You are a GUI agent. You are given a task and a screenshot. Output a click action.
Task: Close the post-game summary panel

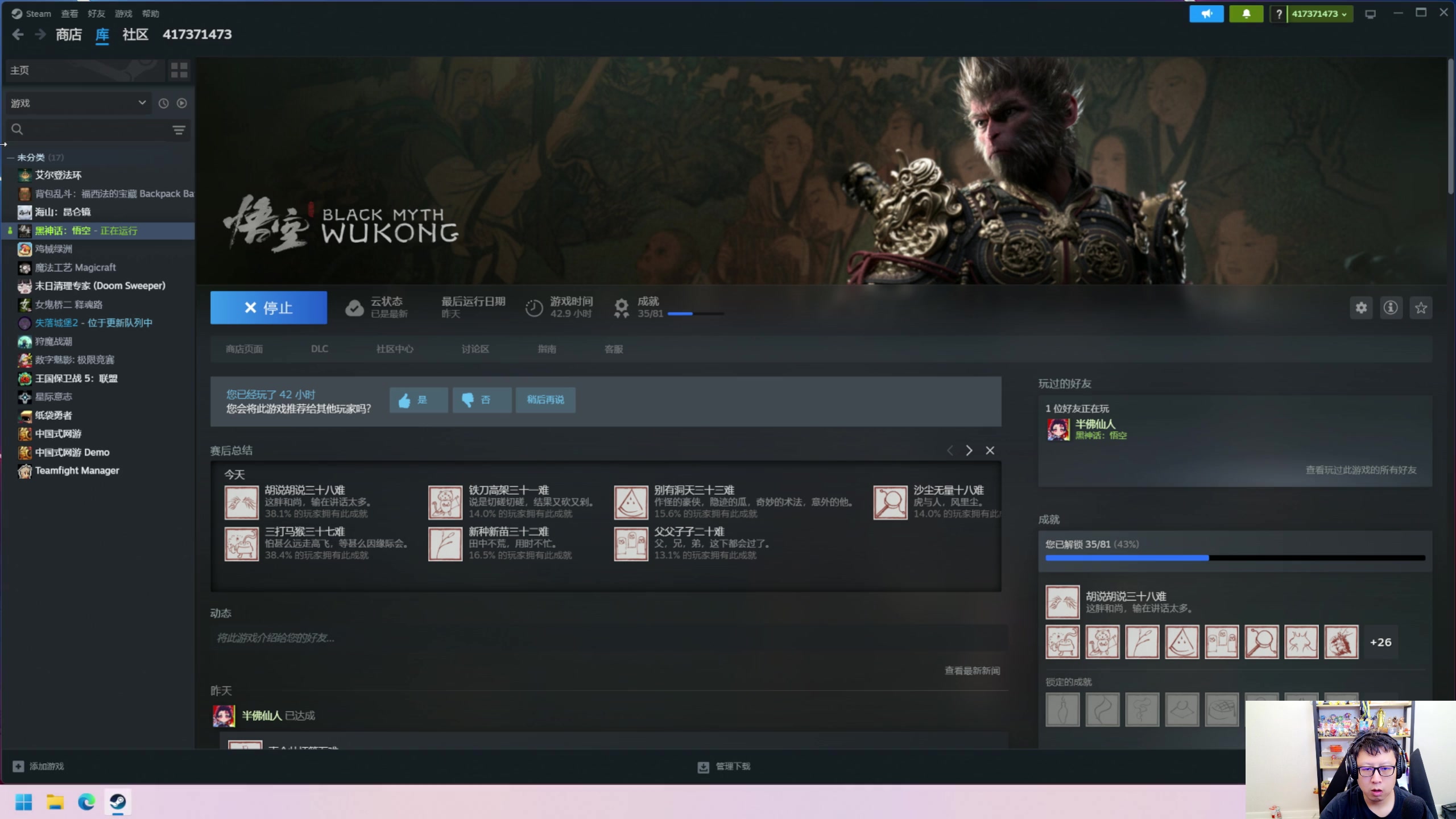[x=990, y=450]
